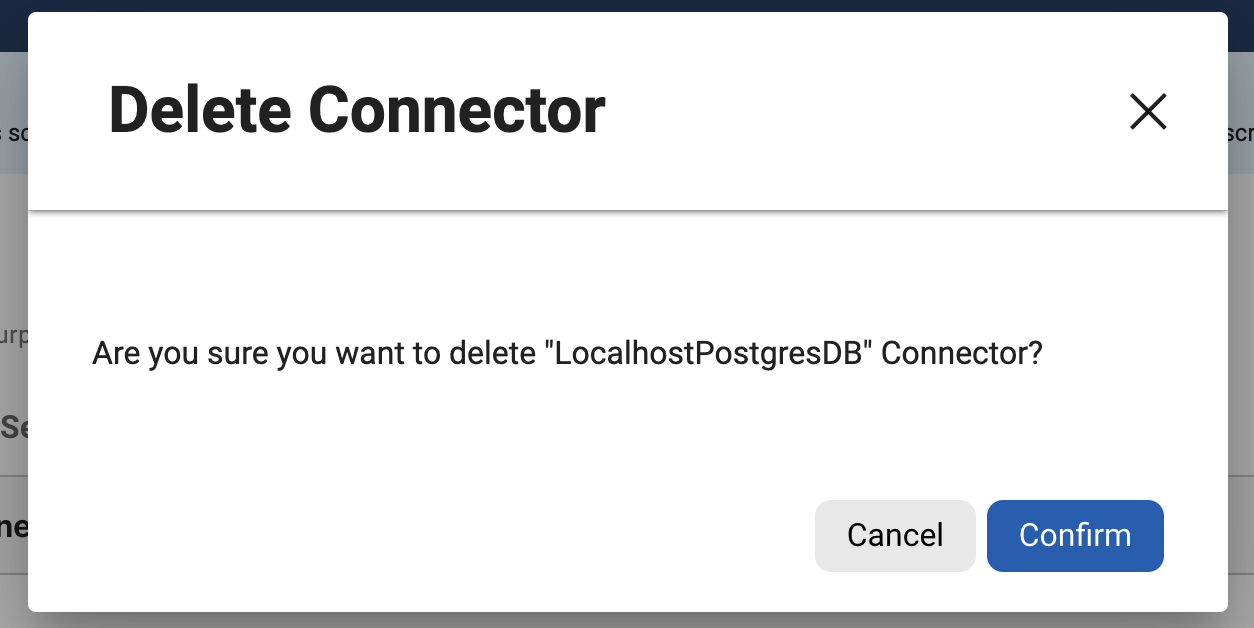
Task: Confirm deleting the connector
Action: click(1075, 536)
